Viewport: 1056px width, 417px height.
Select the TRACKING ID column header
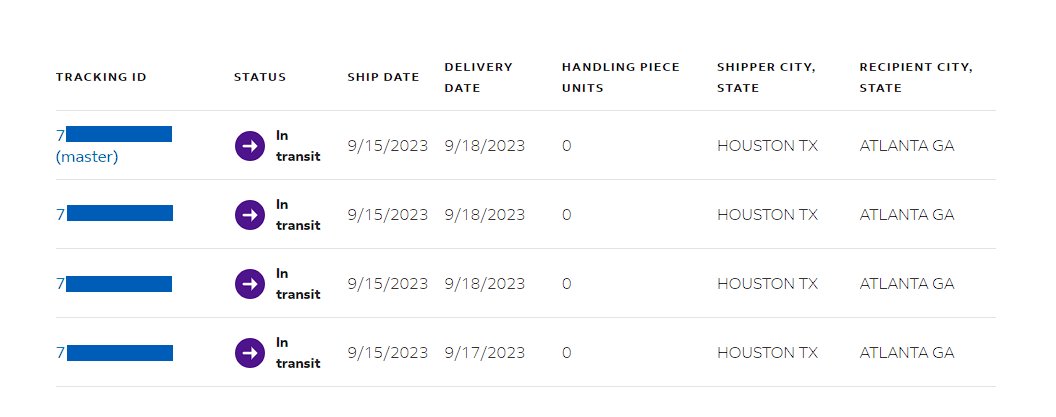tap(101, 77)
